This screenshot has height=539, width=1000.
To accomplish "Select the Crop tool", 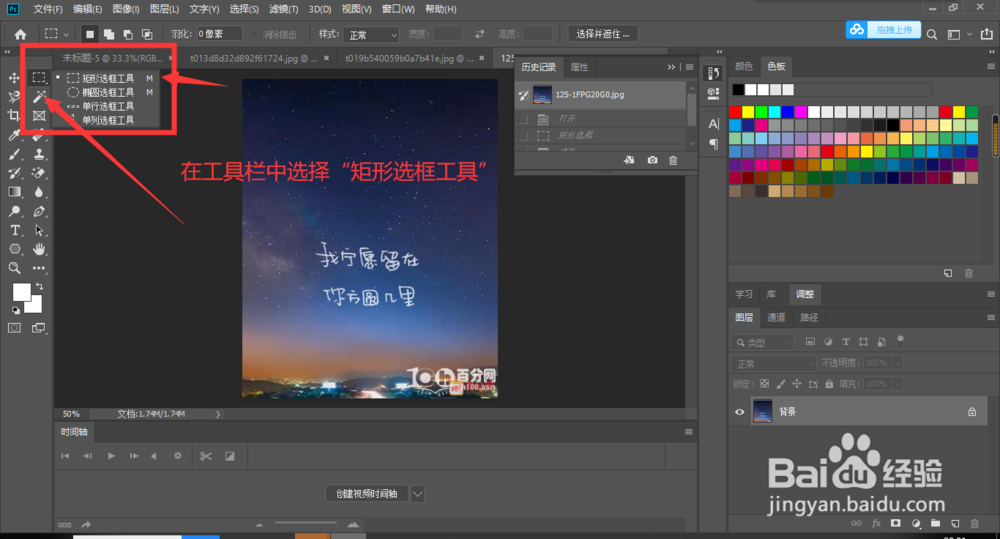I will [14, 115].
